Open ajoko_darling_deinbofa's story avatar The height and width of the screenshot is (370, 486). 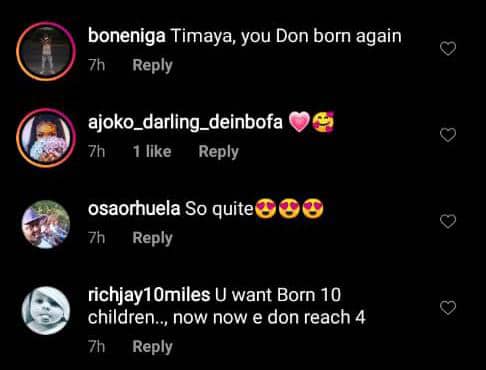tap(46, 138)
